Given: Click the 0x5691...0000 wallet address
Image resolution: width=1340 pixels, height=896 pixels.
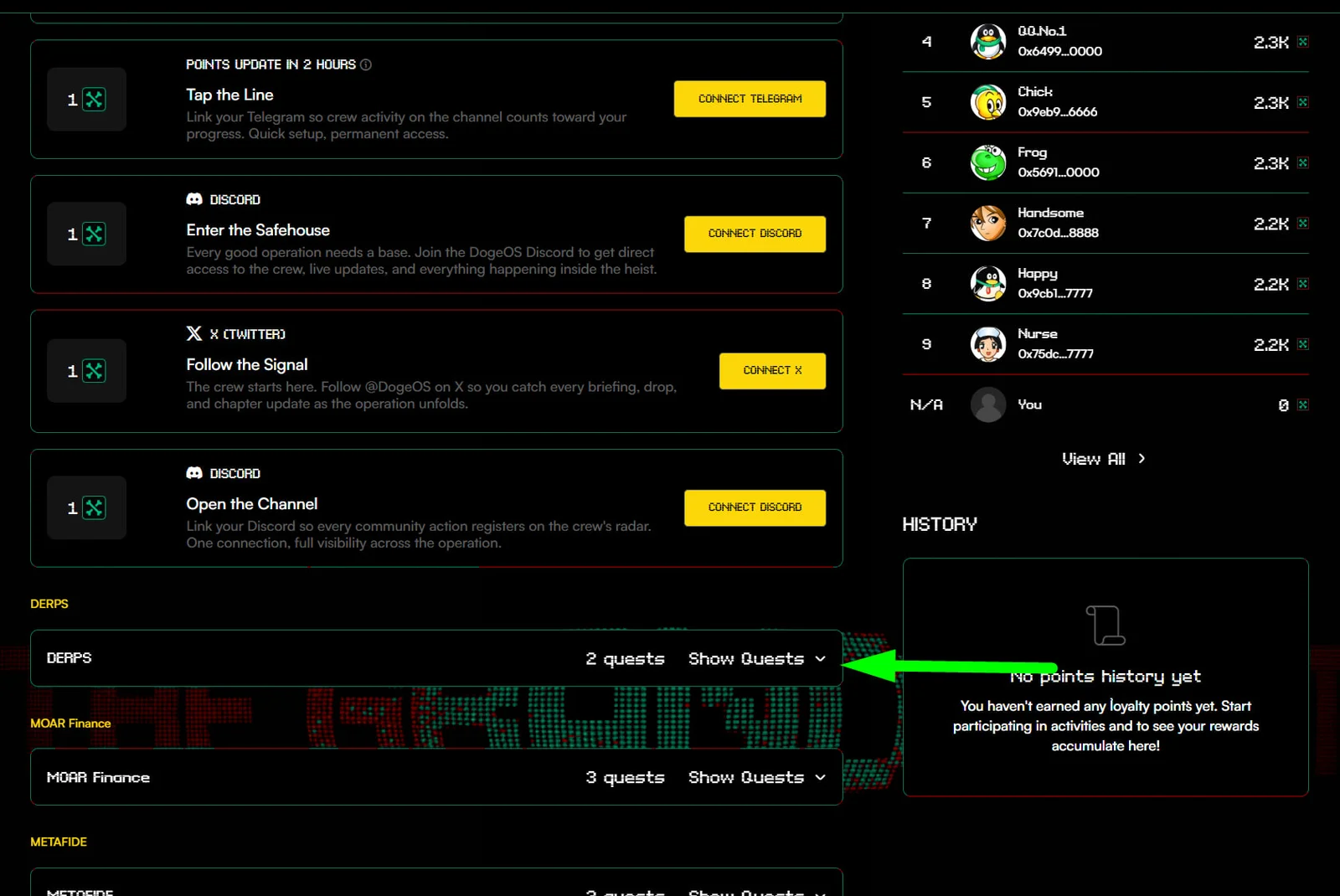Looking at the screenshot, I should [1059, 173].
